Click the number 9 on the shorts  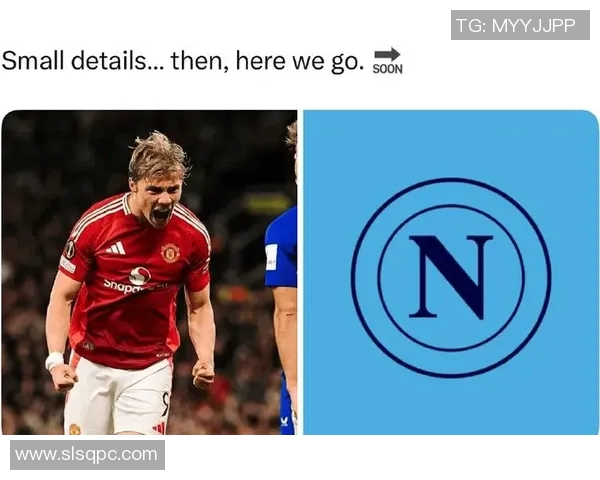tap(165, 404)
